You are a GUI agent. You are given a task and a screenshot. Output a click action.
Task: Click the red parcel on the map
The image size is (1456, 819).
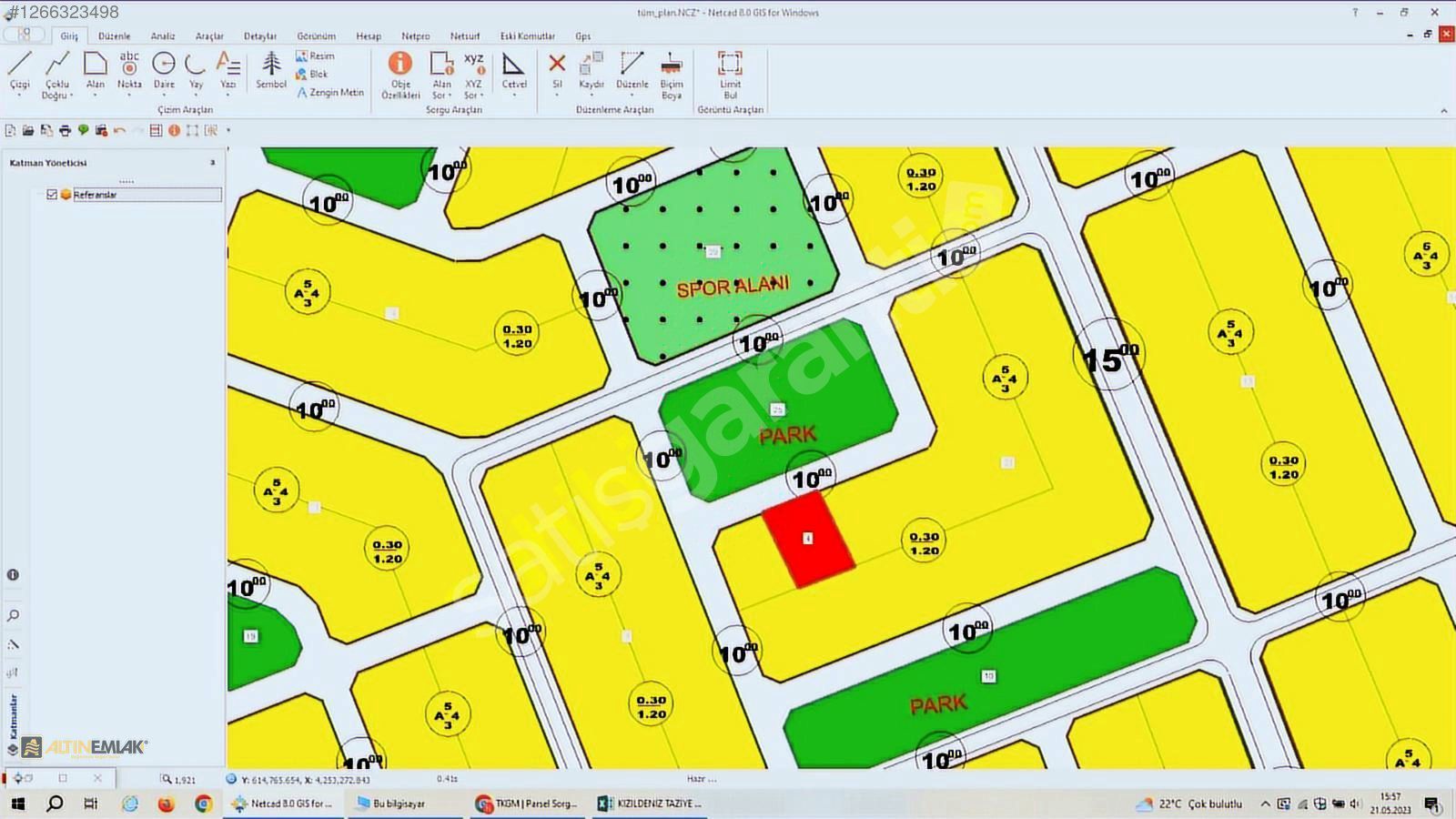(808, 541)
